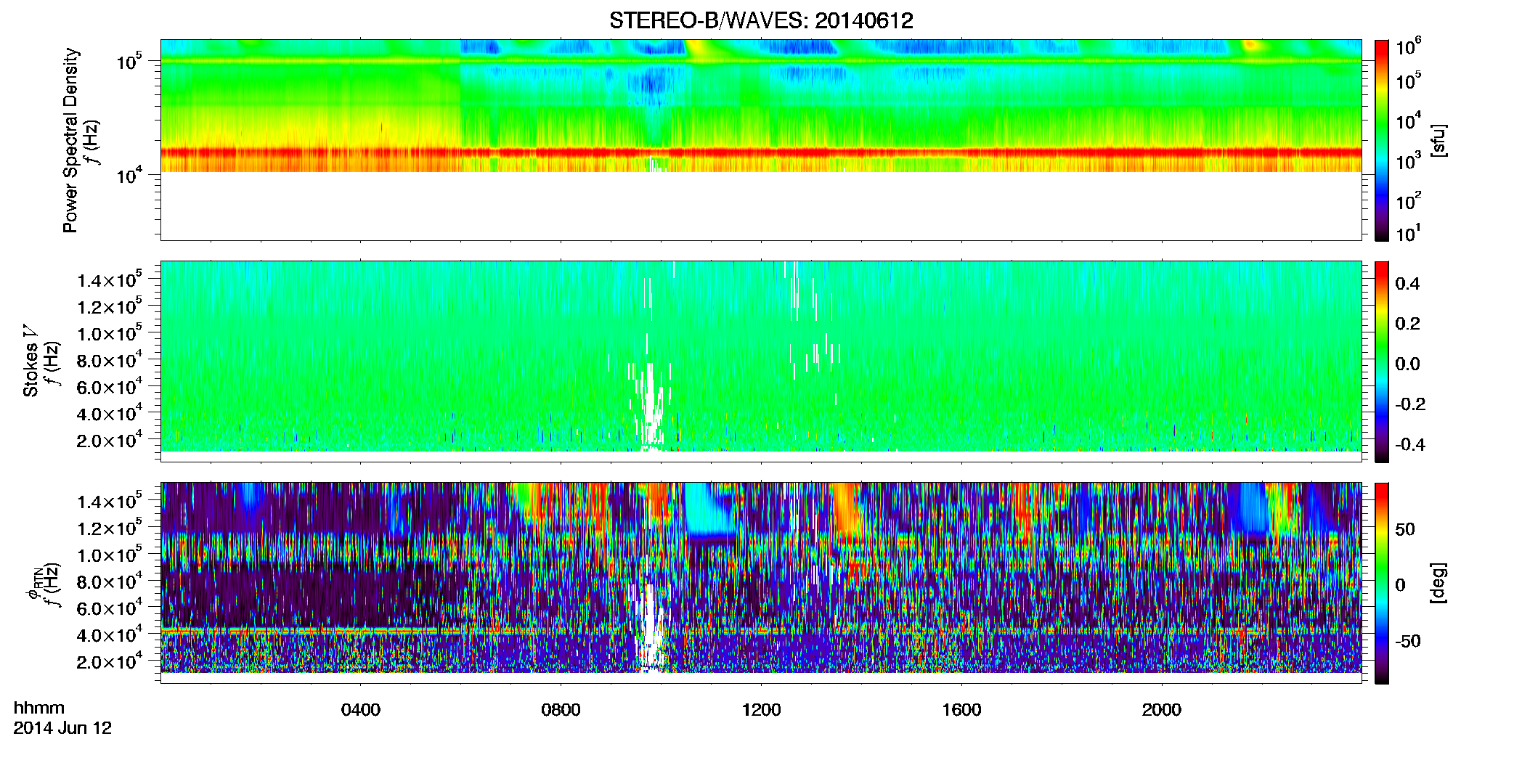Viewport: 1522px width, 784px height.
Task: Click the hhmm time format label
Action: [x=39, y=709]
